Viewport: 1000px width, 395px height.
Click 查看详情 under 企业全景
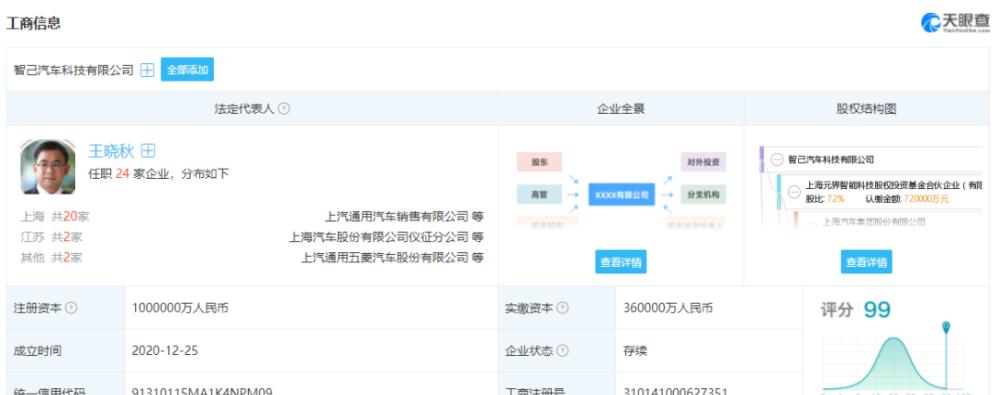[x=621, y=262]
